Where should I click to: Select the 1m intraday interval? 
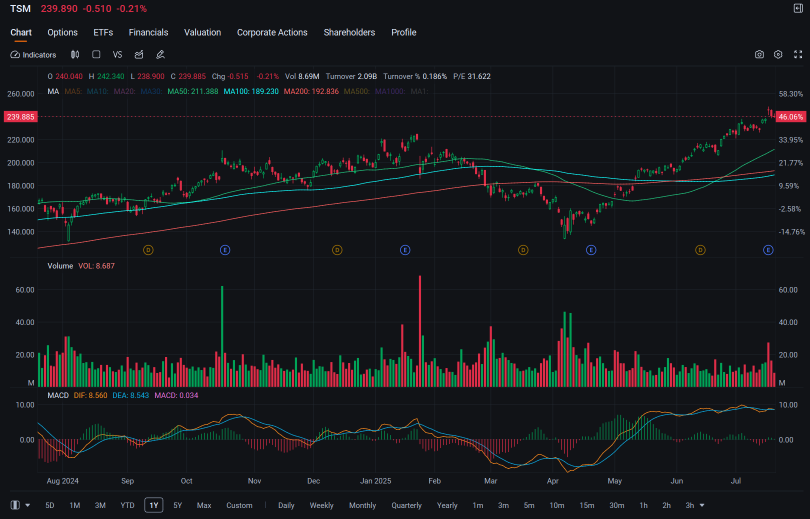pos(478,505)
